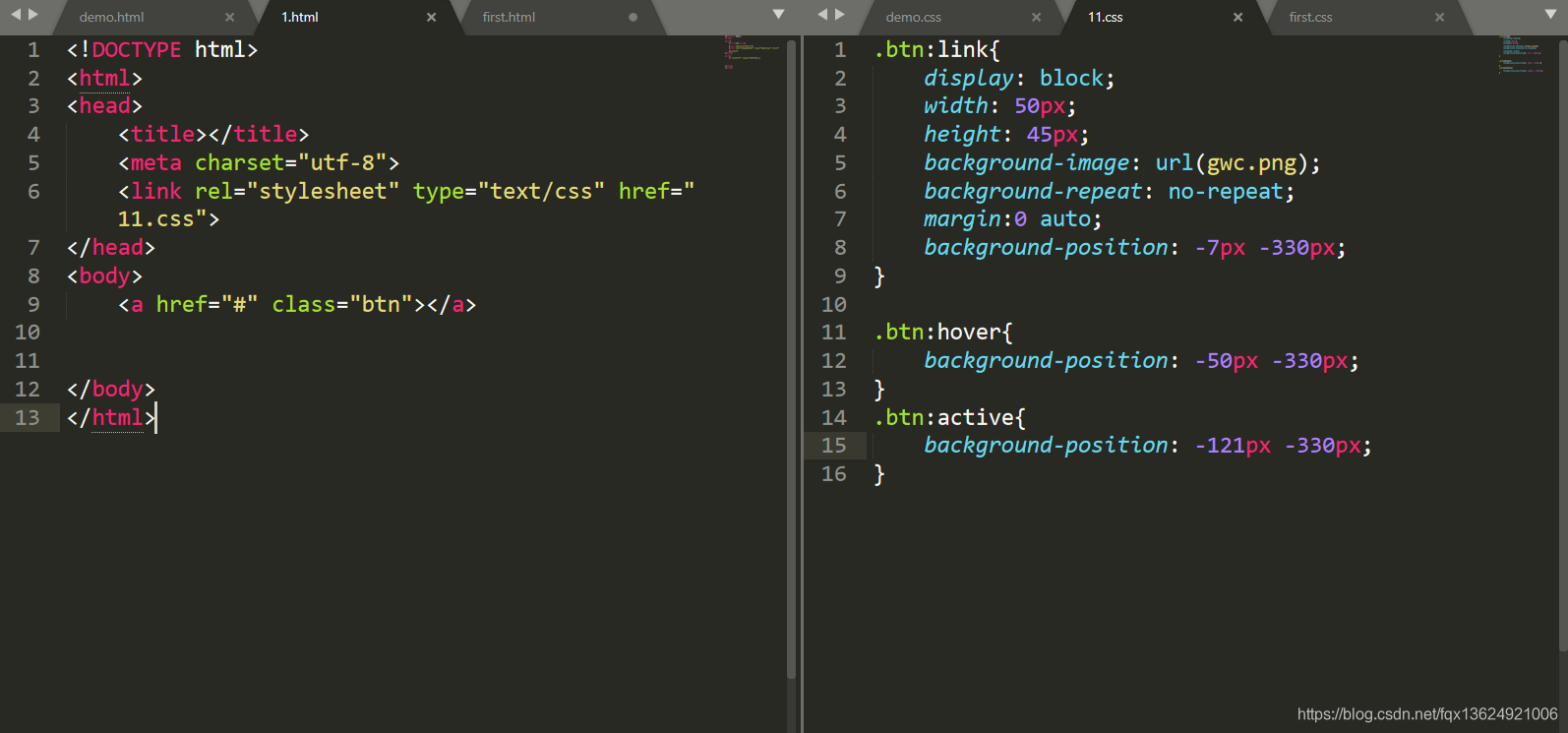This screenshot has height=733, width=1568.
Task: Click the right pane vertical scrollbar
Action: tap(1563, 344)
